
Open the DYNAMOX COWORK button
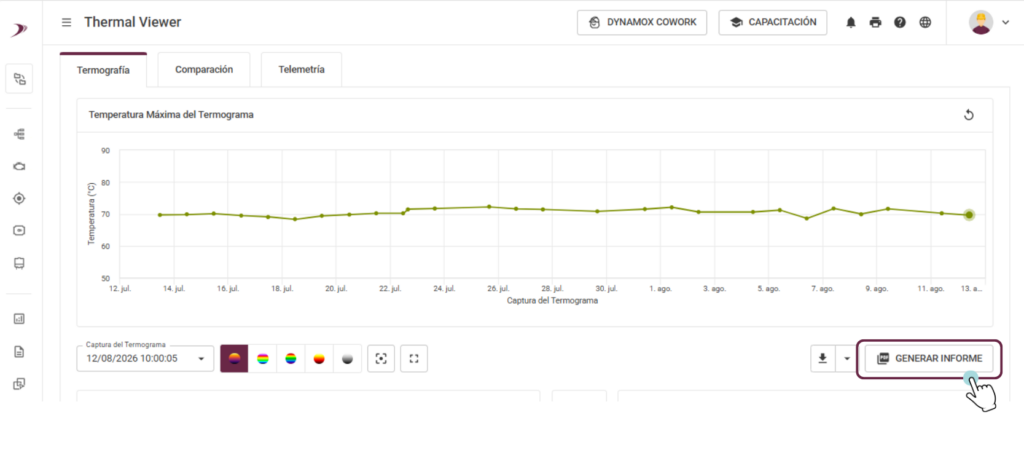point(642,22)
